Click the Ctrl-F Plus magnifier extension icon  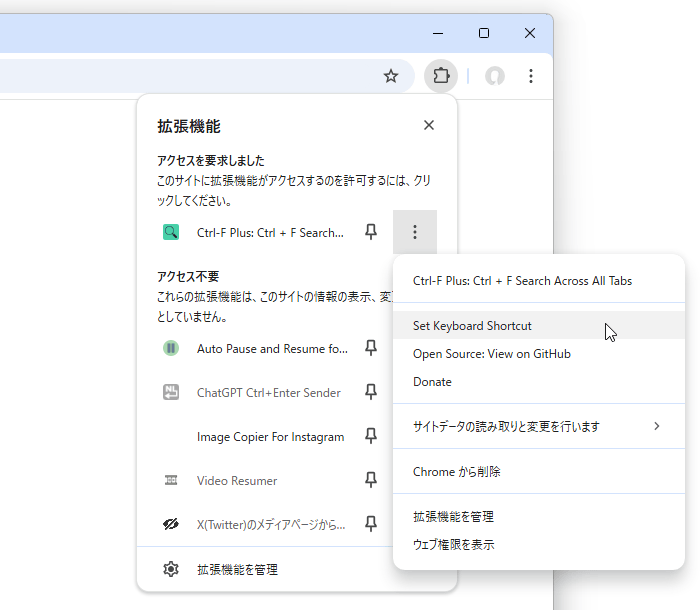(171, 232)
